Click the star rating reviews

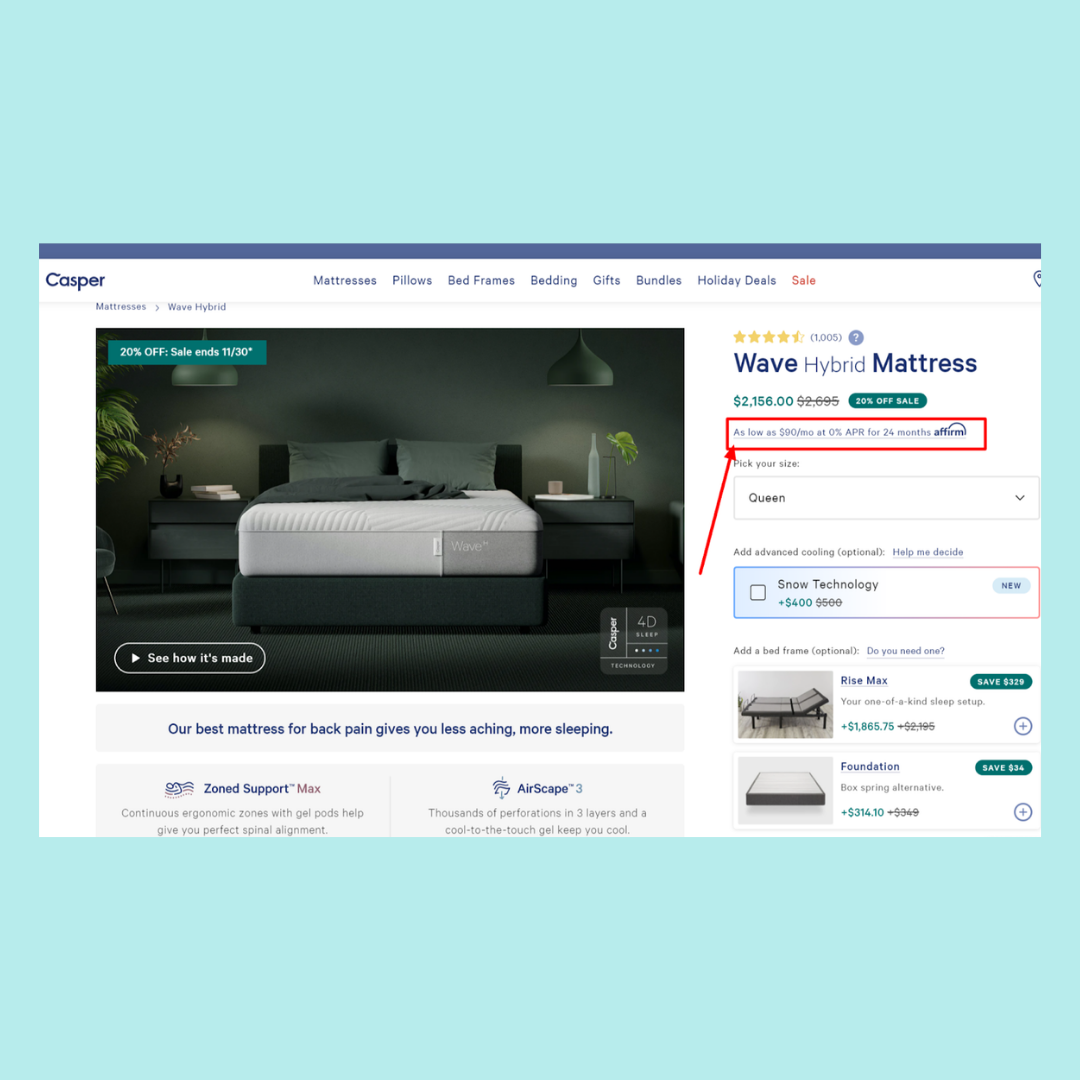tap(787, 337)
